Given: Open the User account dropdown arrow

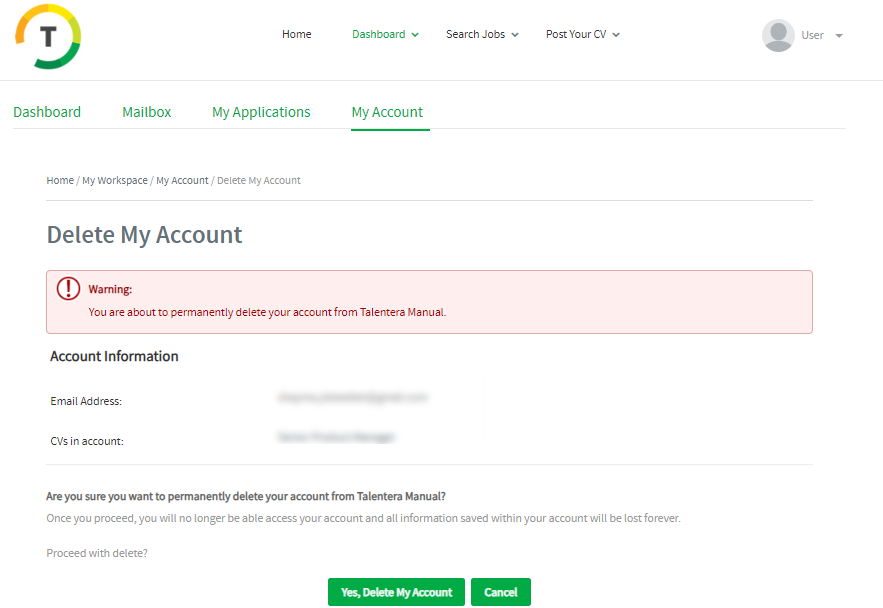Looking at the screenshot, I should [x=839, y=36].
